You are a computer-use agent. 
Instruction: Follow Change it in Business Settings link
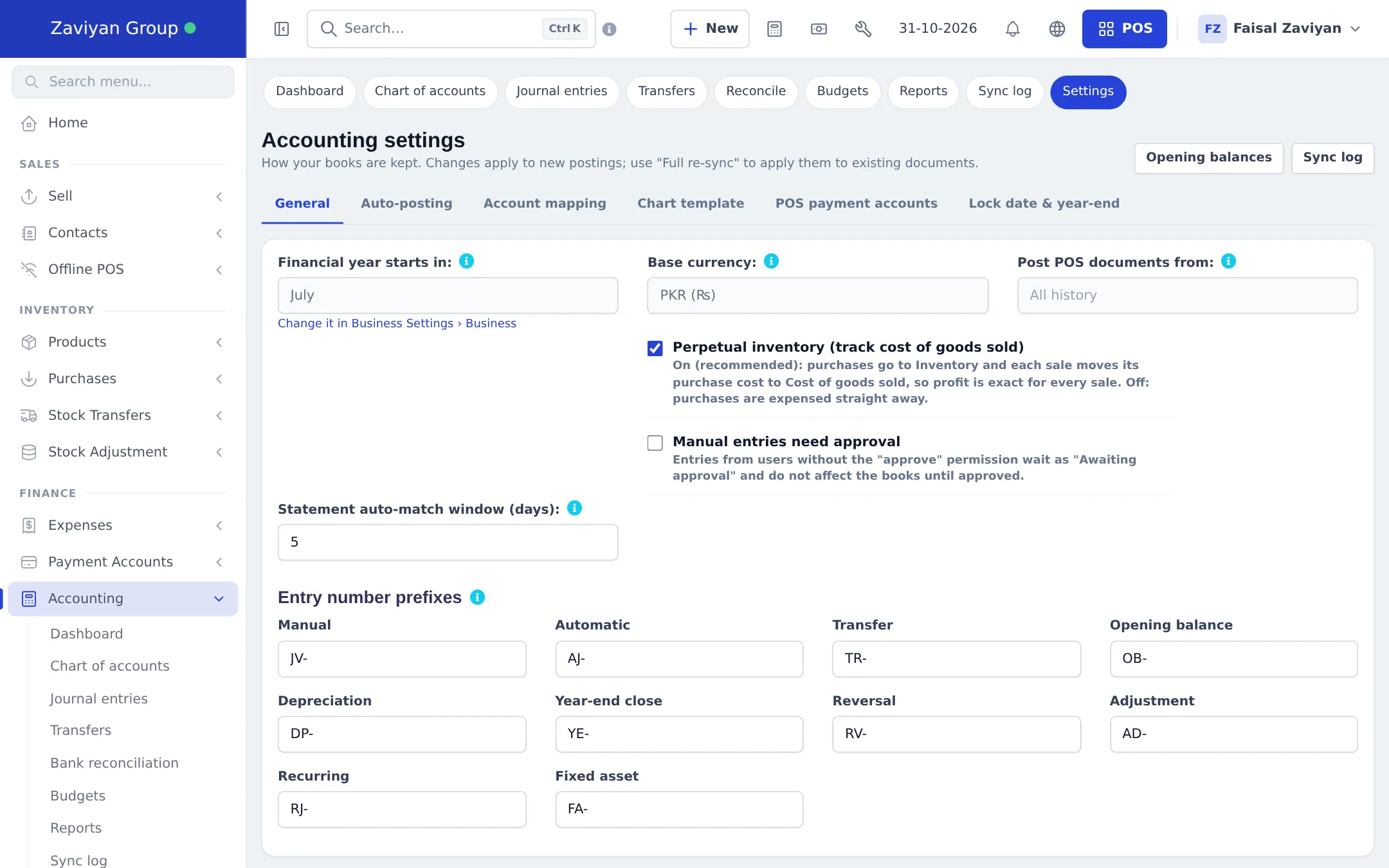click(397, 323)
